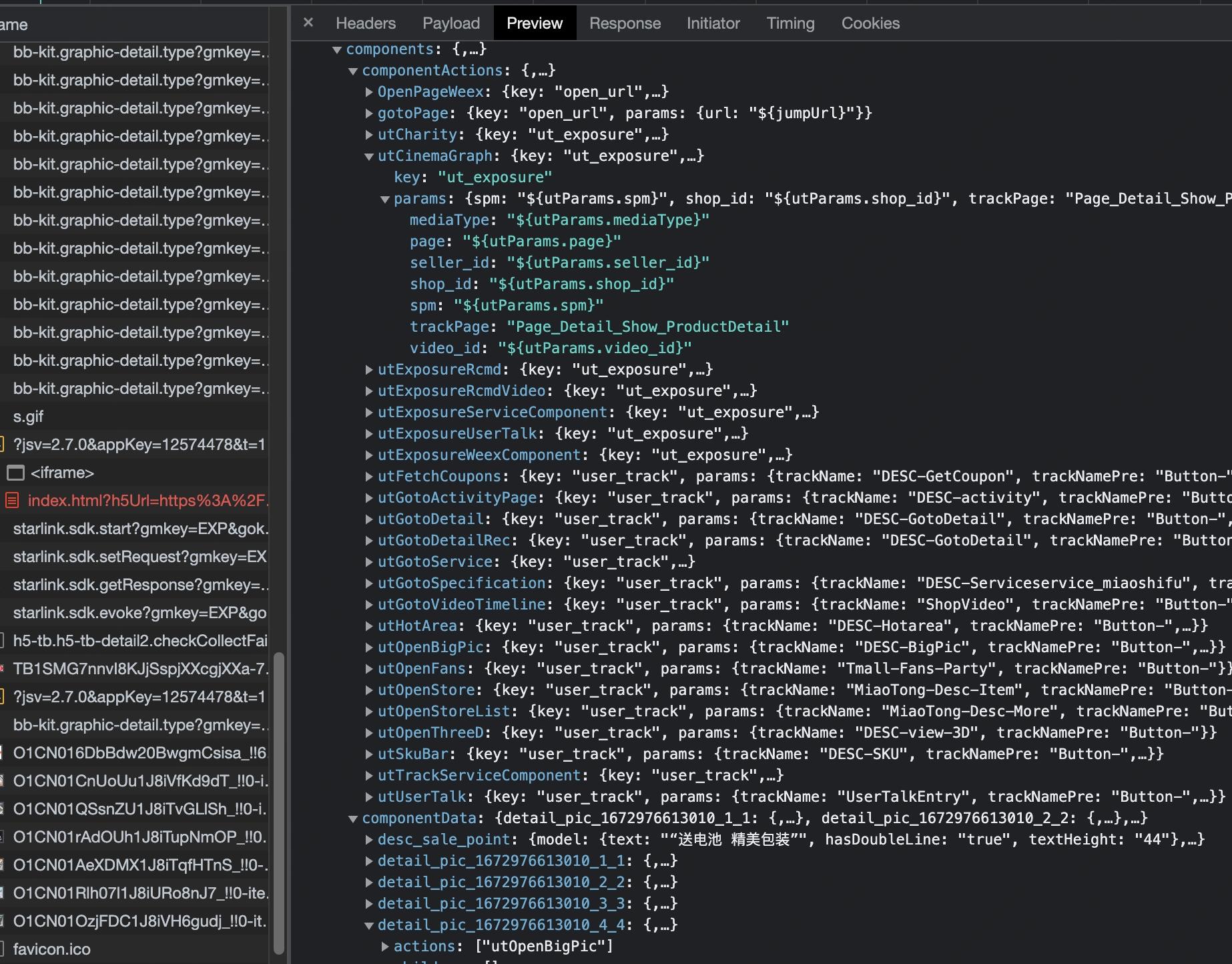The width and height of the screenshot is (1232, 964).
Task: Expand the OpenPageWeex entry
Action: coord(369,92)
